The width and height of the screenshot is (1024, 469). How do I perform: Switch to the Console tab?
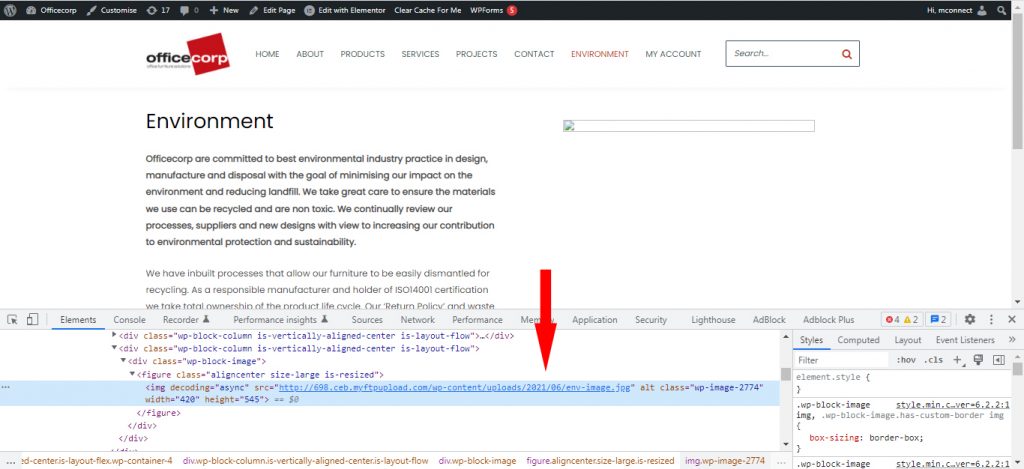(129, 320)
